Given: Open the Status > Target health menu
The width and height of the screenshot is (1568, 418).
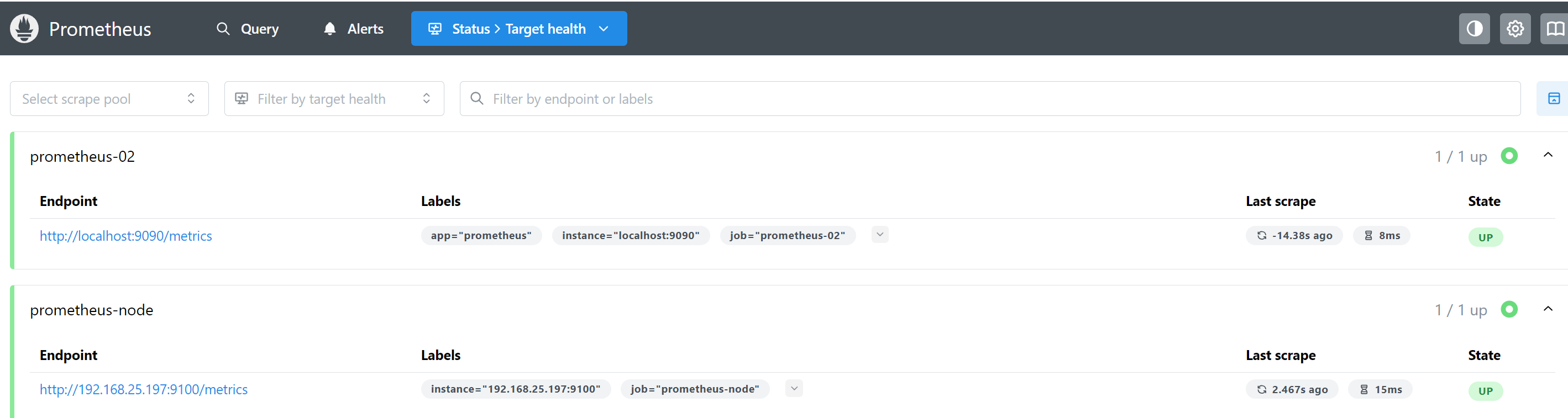Looking at the screenshot, I should coord(518,29).
